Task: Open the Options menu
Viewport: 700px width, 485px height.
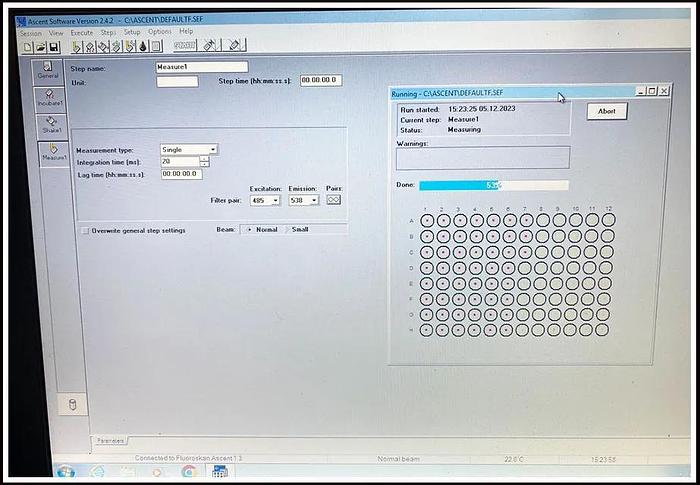Action: click(160, 32)
